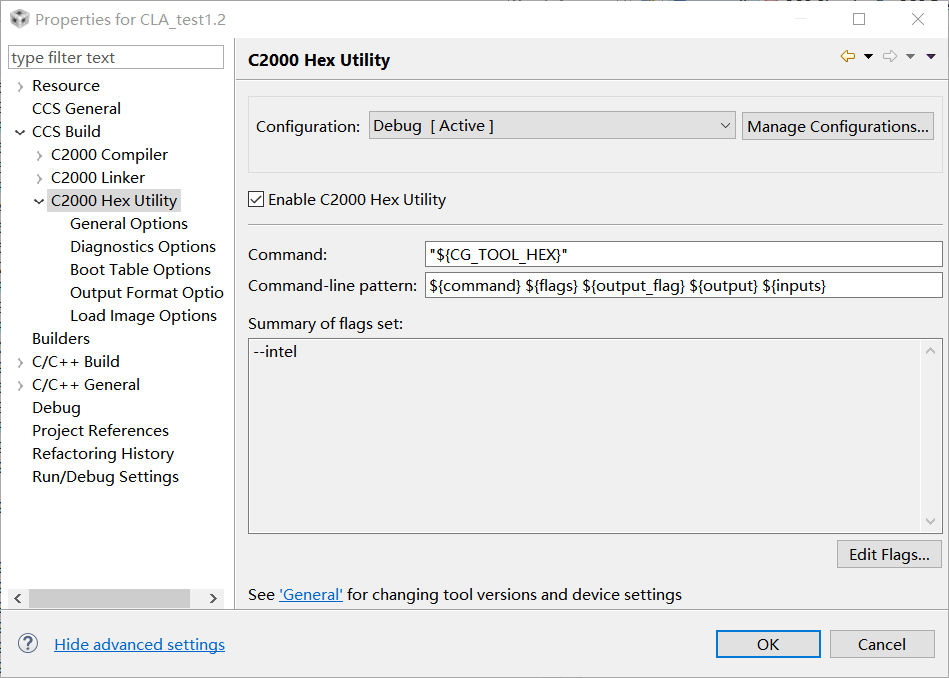Open the 'General' link for tool versions
Viewport: 949px width, 678px height.
pos(310,594)
